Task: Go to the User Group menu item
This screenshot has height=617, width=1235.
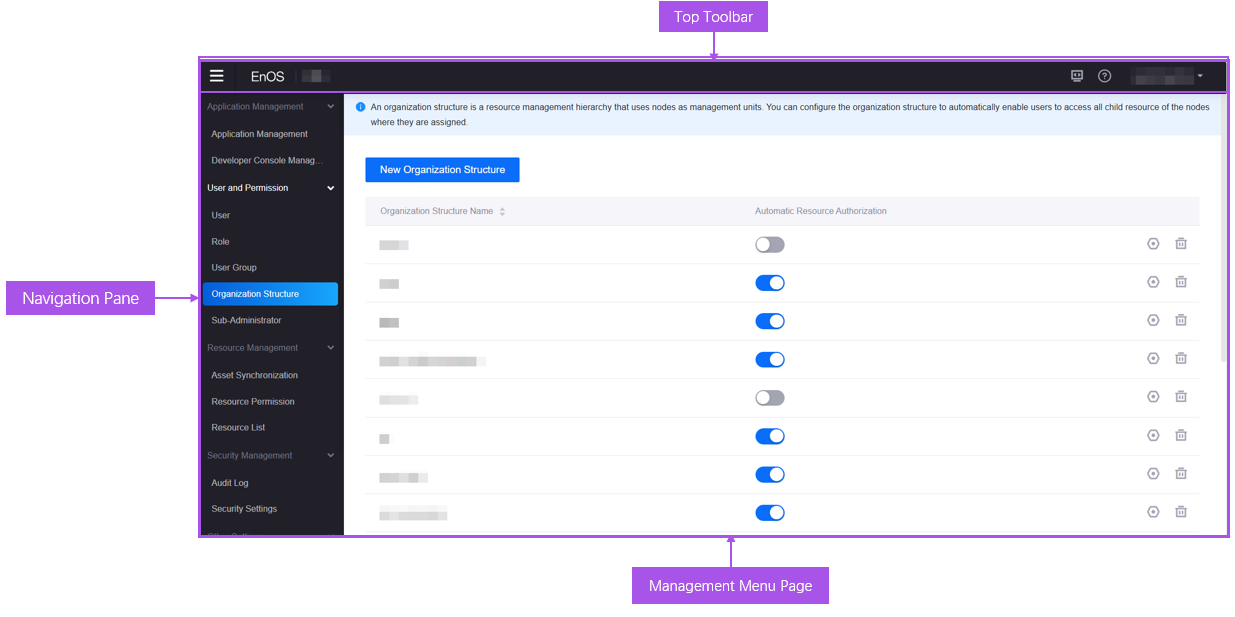Action: click(x=234, y=268)
